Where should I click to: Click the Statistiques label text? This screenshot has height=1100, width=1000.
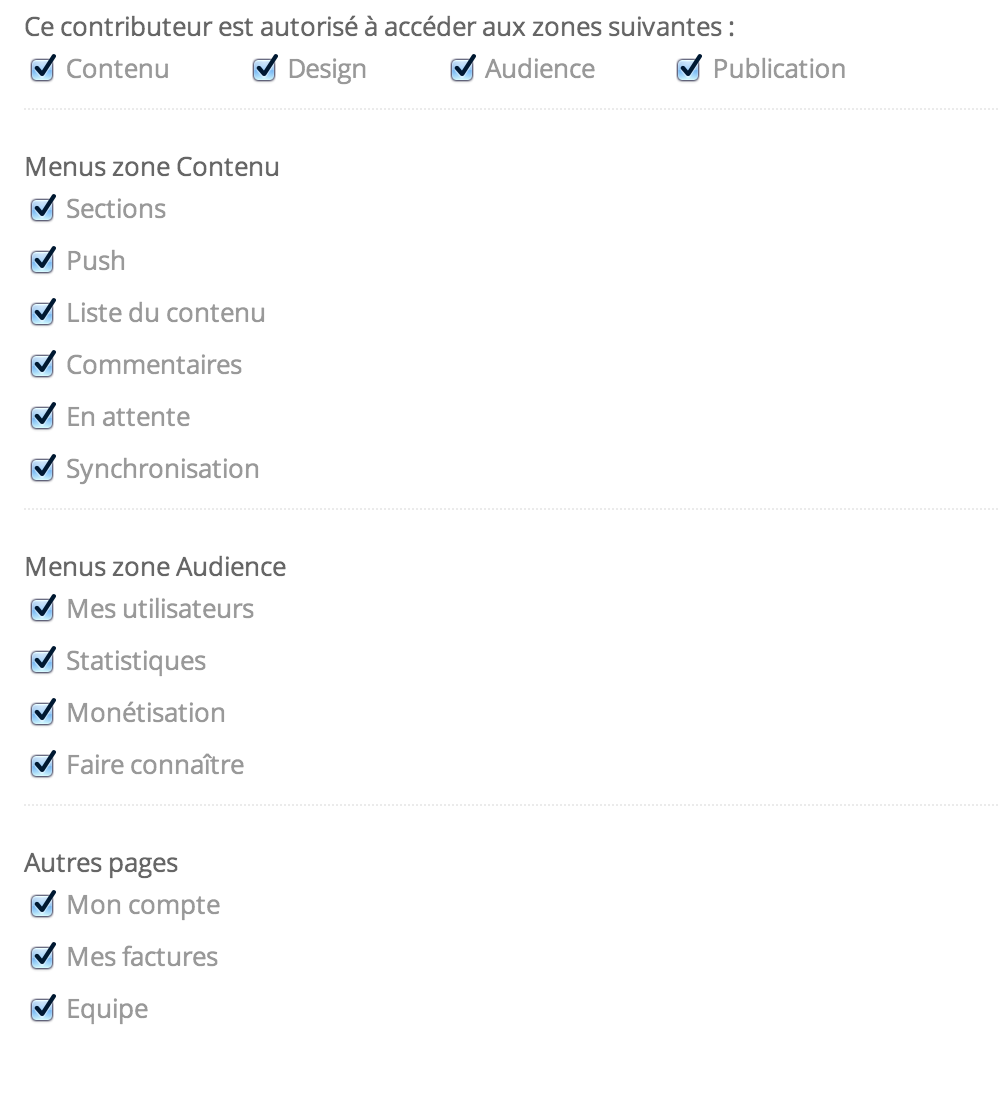[x=136, y=661]
